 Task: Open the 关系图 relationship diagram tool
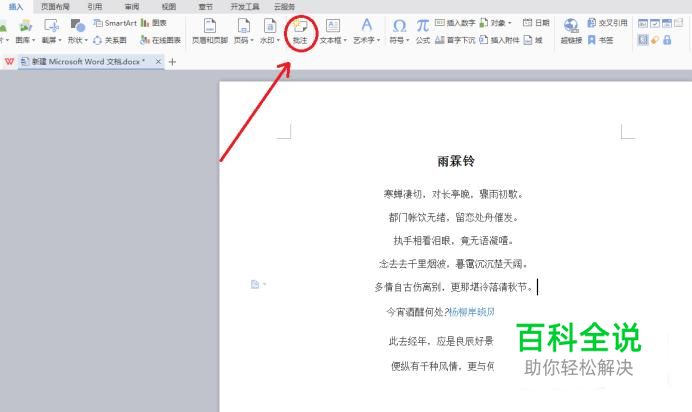click(x=110, y=40)
